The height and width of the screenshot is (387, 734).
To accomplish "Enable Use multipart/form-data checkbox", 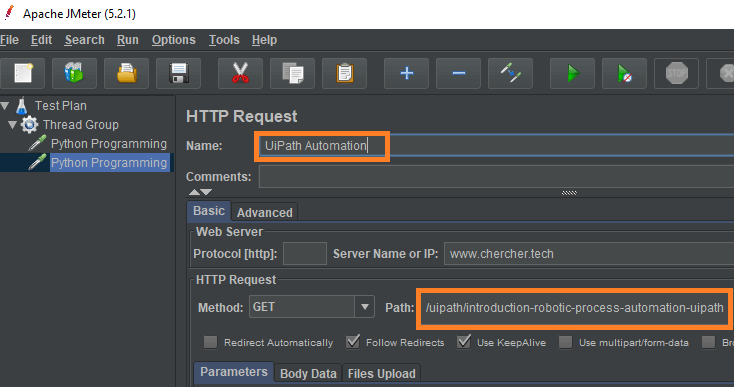I will [x=565, y=342].
